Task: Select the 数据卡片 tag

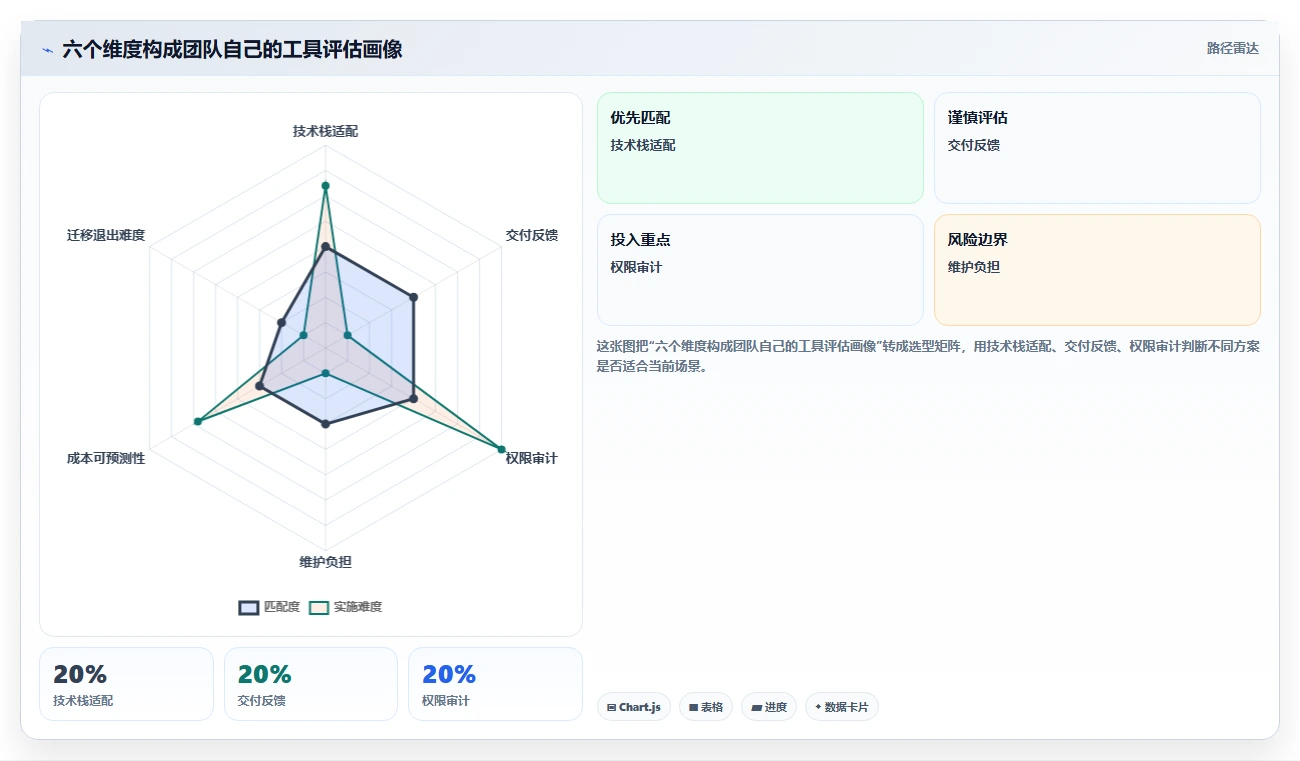Action: (x=842, y=707)
